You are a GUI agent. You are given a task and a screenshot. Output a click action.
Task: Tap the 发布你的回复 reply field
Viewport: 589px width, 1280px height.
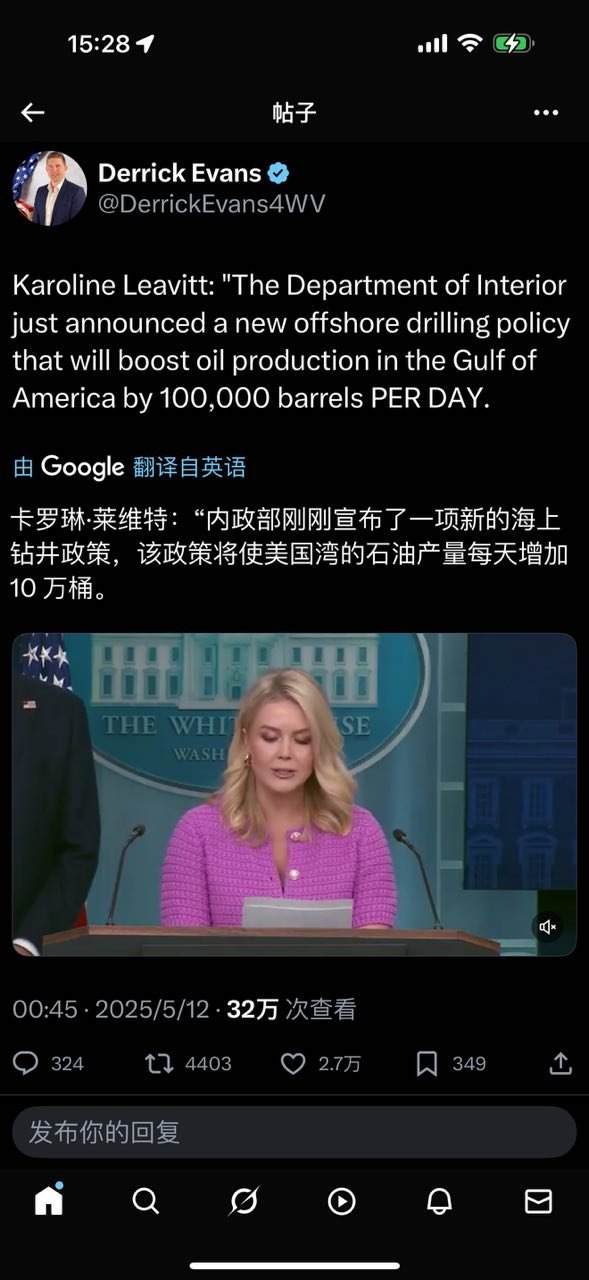294,1132
